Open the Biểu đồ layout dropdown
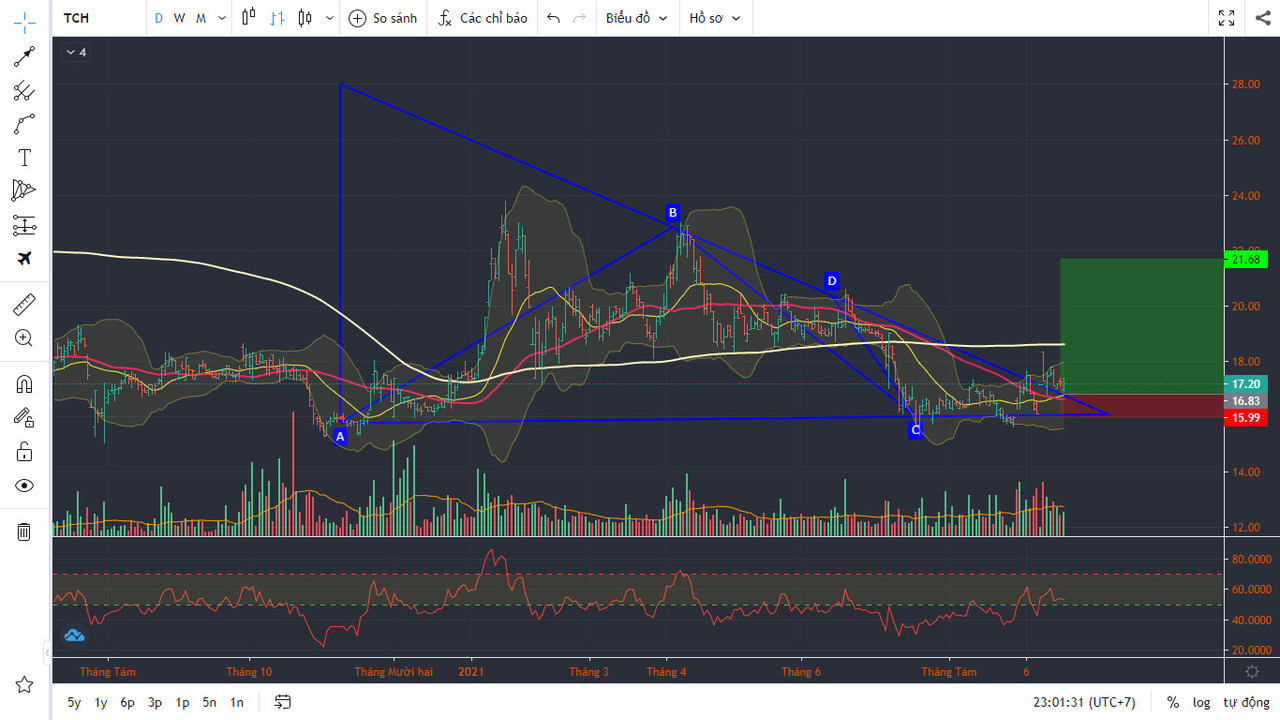Screen dimensions: 1280x720 point(636,18)
